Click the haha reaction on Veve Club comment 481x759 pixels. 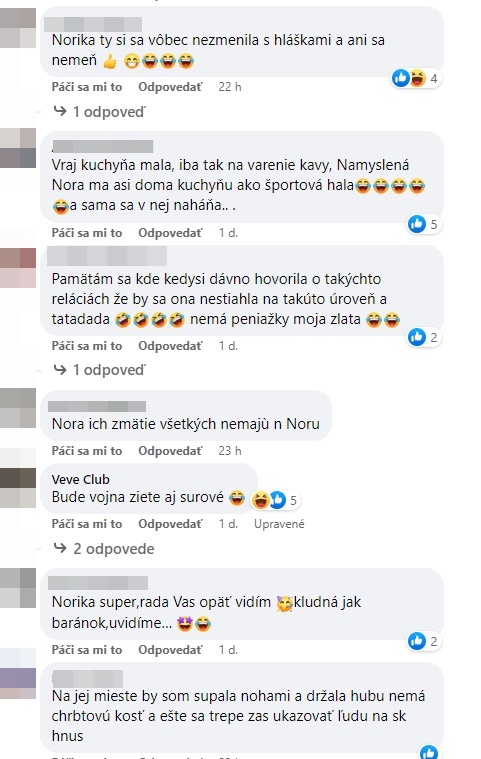pos(260,500)
